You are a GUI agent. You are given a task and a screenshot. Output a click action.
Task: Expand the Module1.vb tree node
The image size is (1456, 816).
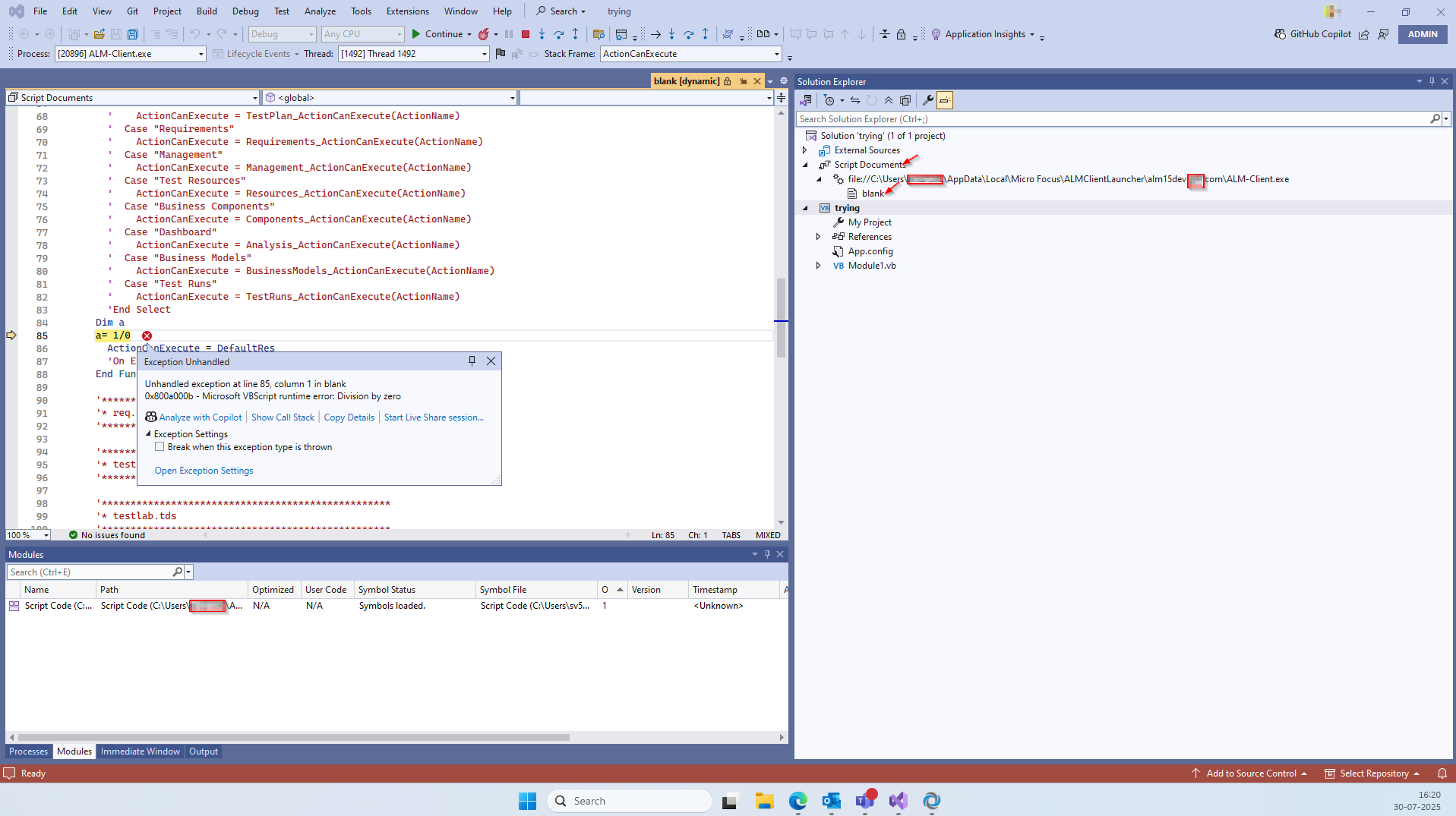coord(819,266)
